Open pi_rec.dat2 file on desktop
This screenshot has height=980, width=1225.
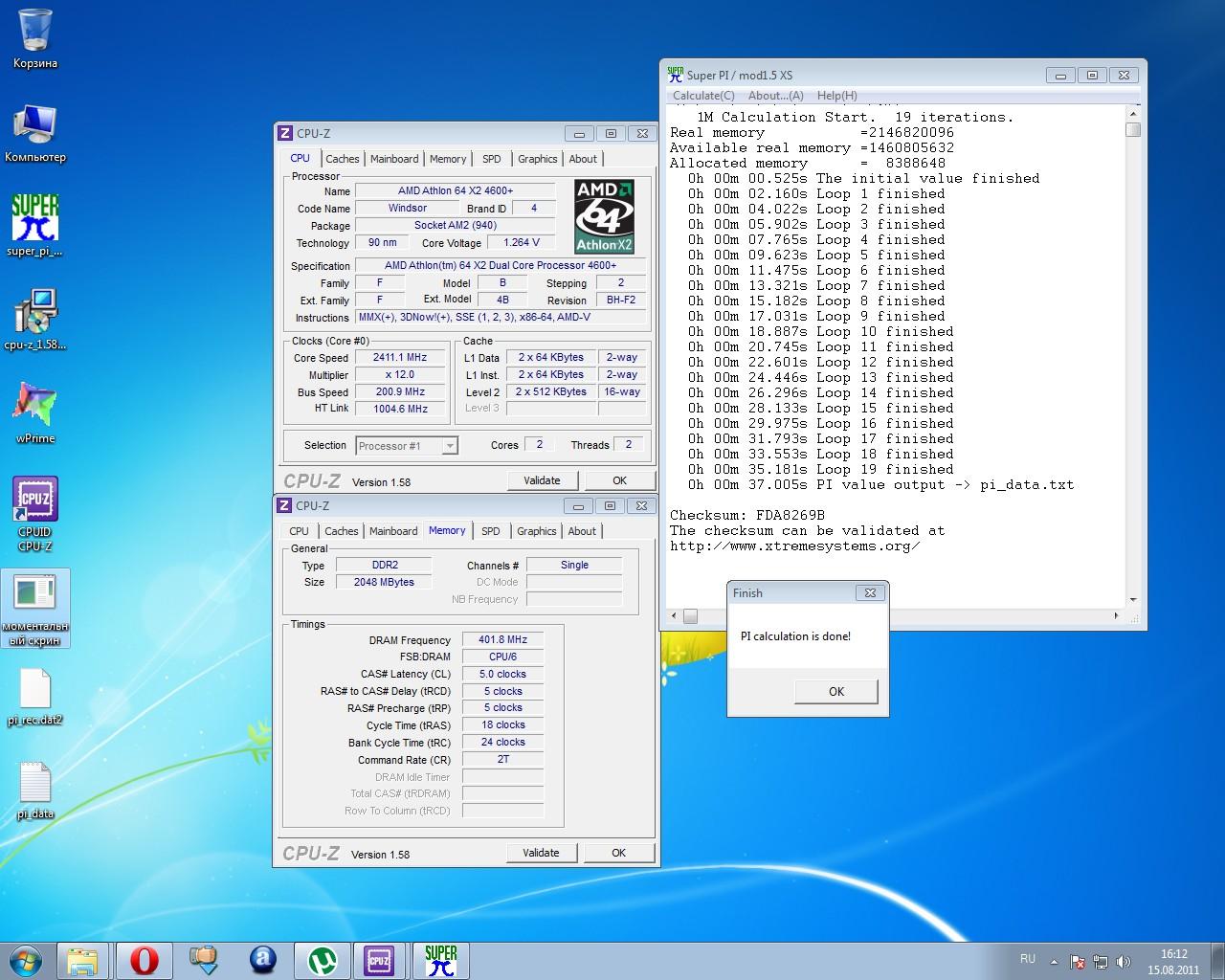(35, 697)
